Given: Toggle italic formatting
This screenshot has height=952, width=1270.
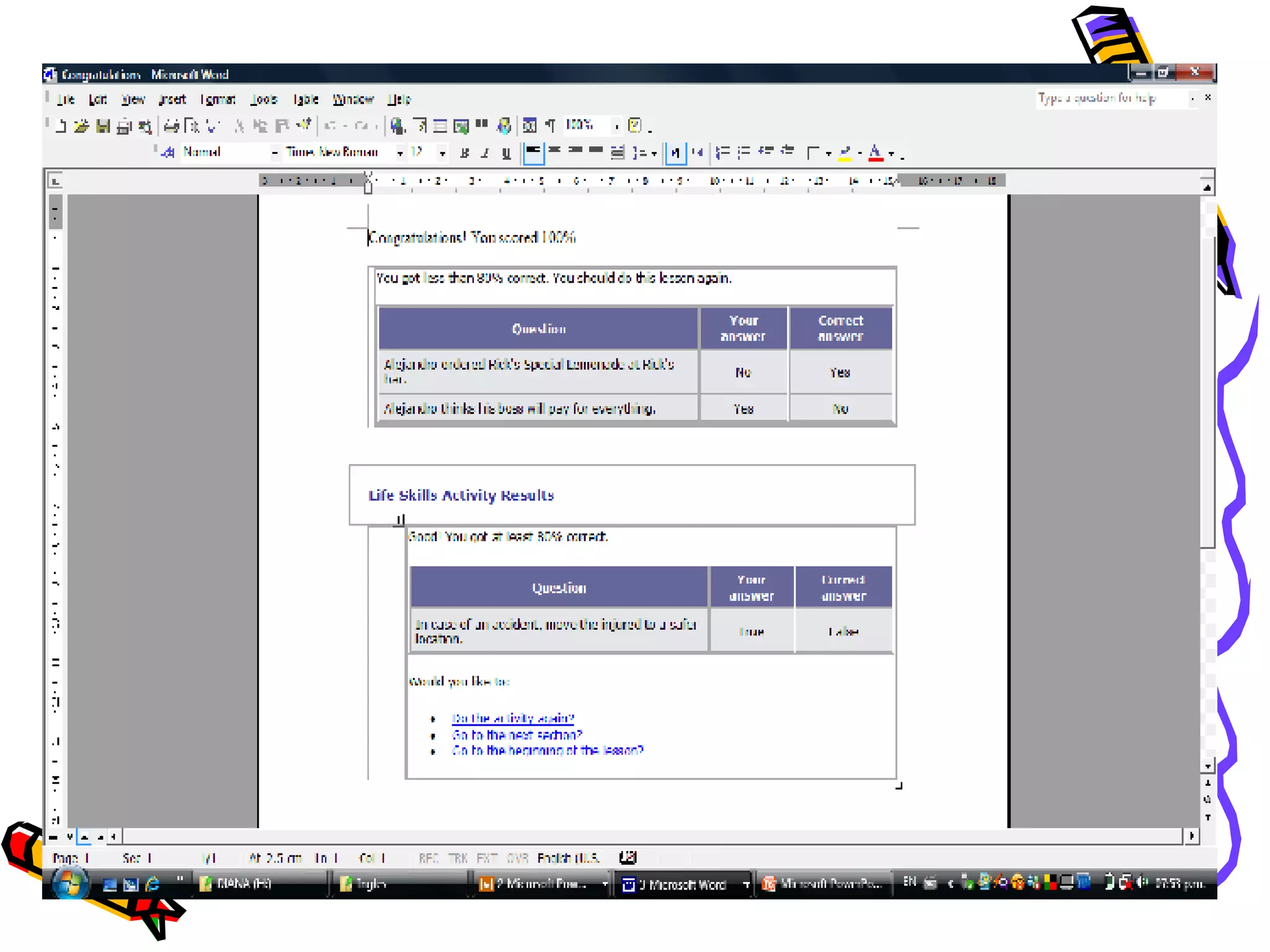Looking at the screenshot, I should click(485, 153).
